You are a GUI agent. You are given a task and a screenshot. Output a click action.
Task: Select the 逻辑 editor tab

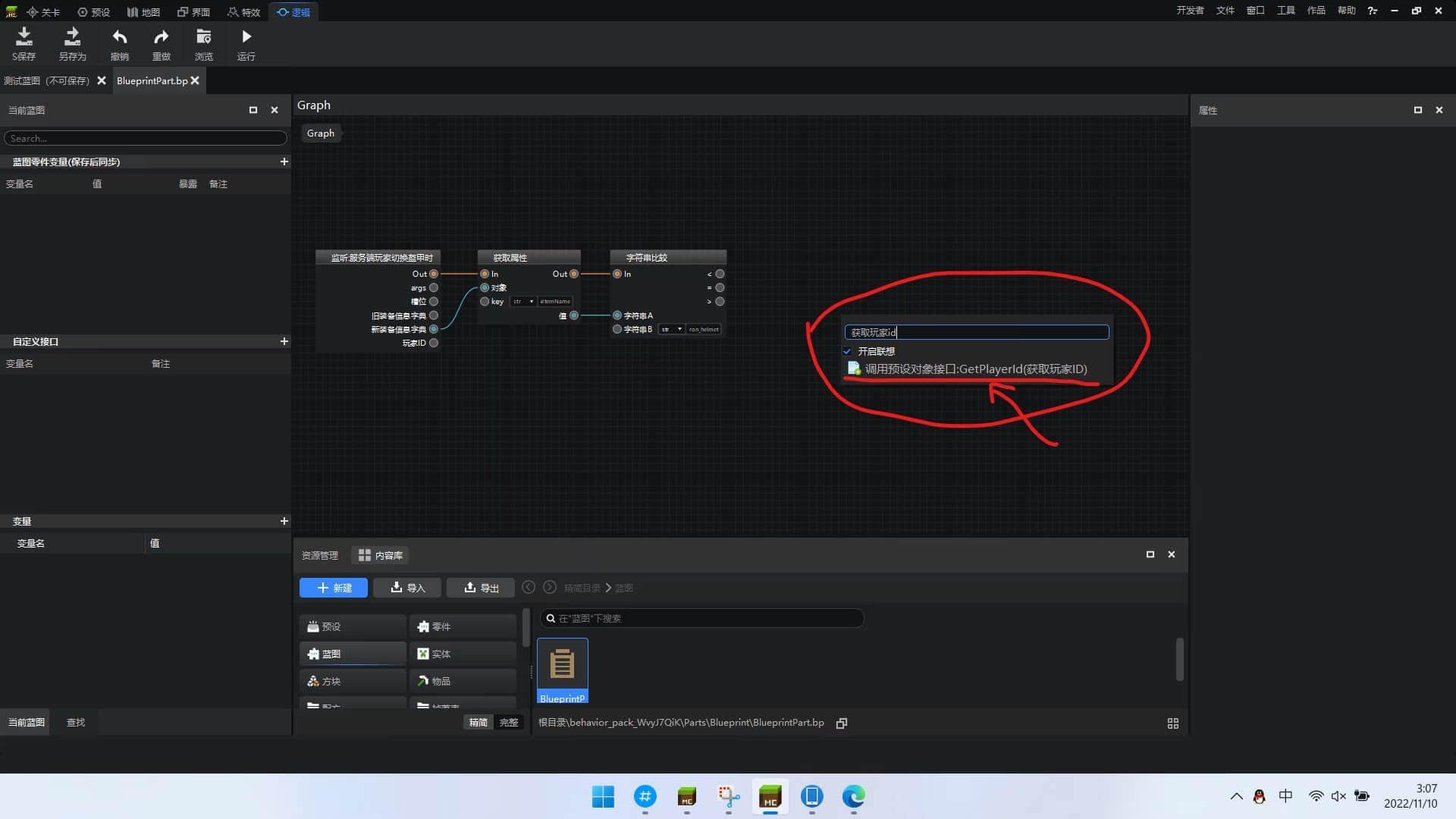[293, 12]
